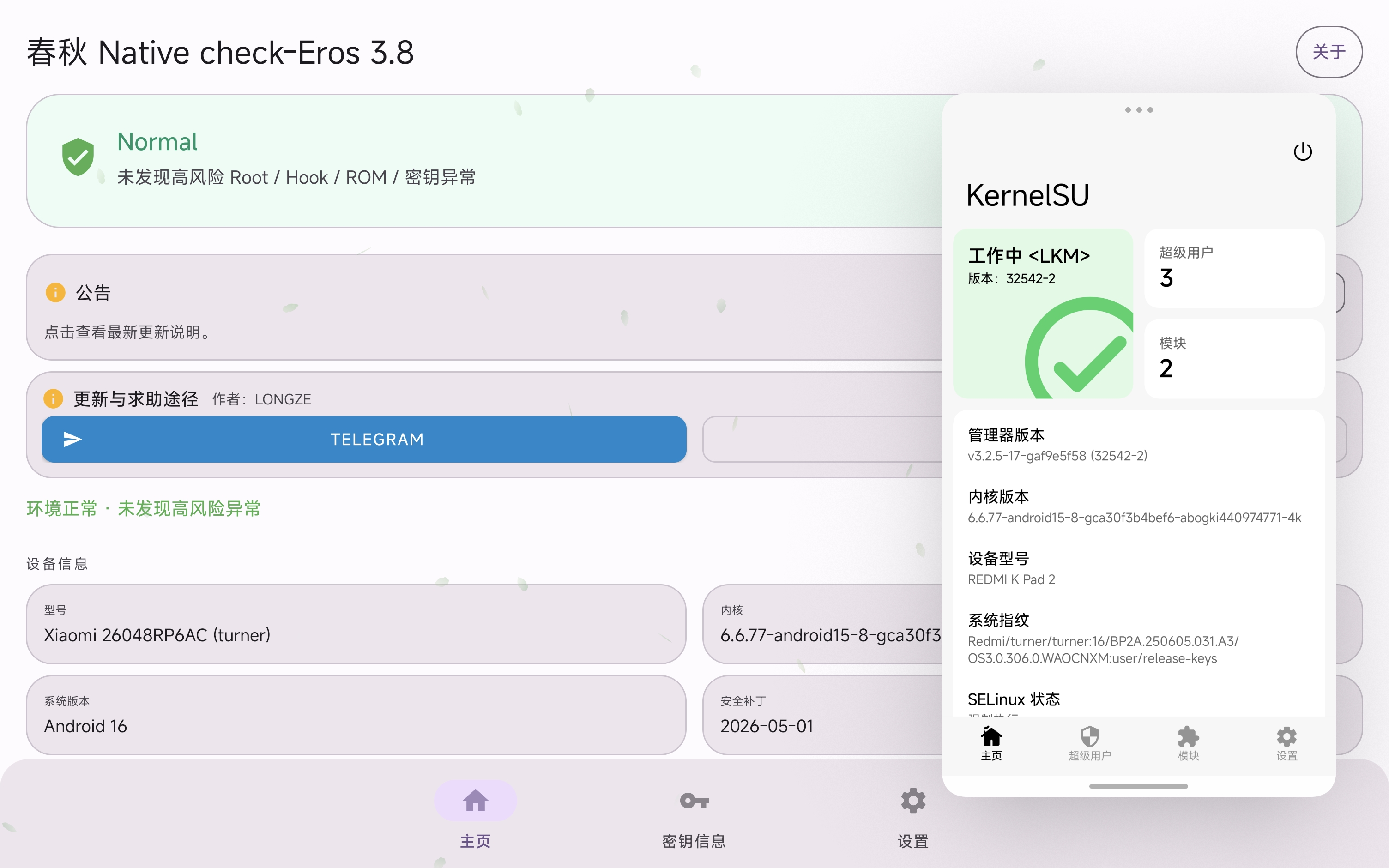Tap the 系统版本 Android 16 card

[x=356, y=715]
